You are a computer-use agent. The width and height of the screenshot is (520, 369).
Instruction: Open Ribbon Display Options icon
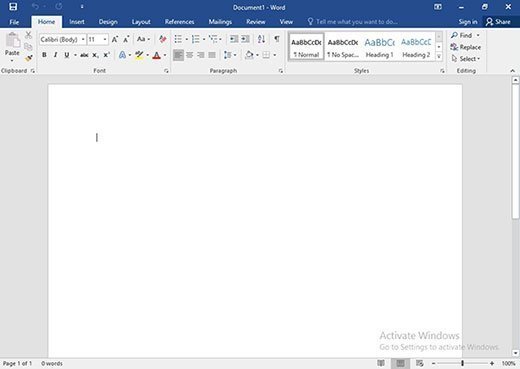click(438, 7)
